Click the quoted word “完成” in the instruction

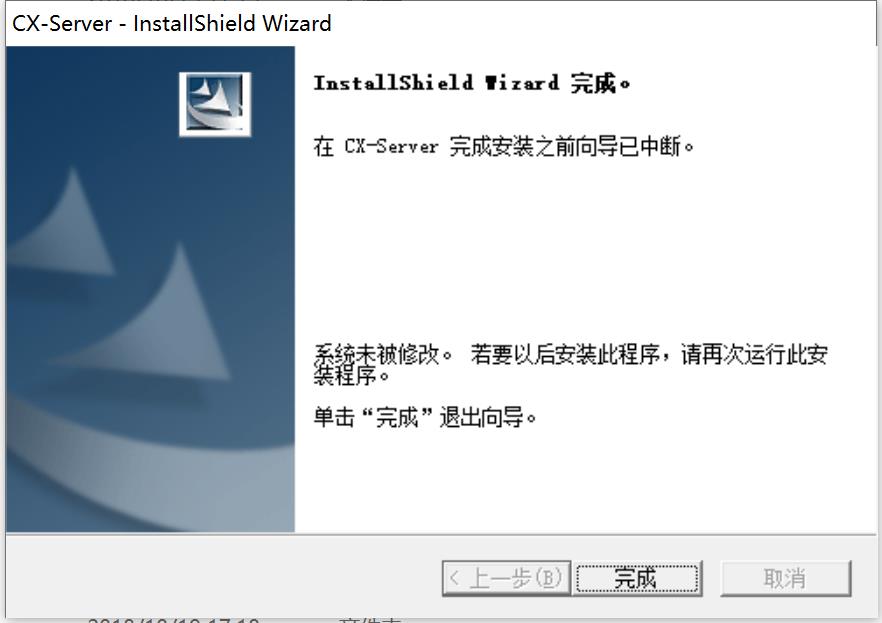pyautogui.click(x=397, y=418)
